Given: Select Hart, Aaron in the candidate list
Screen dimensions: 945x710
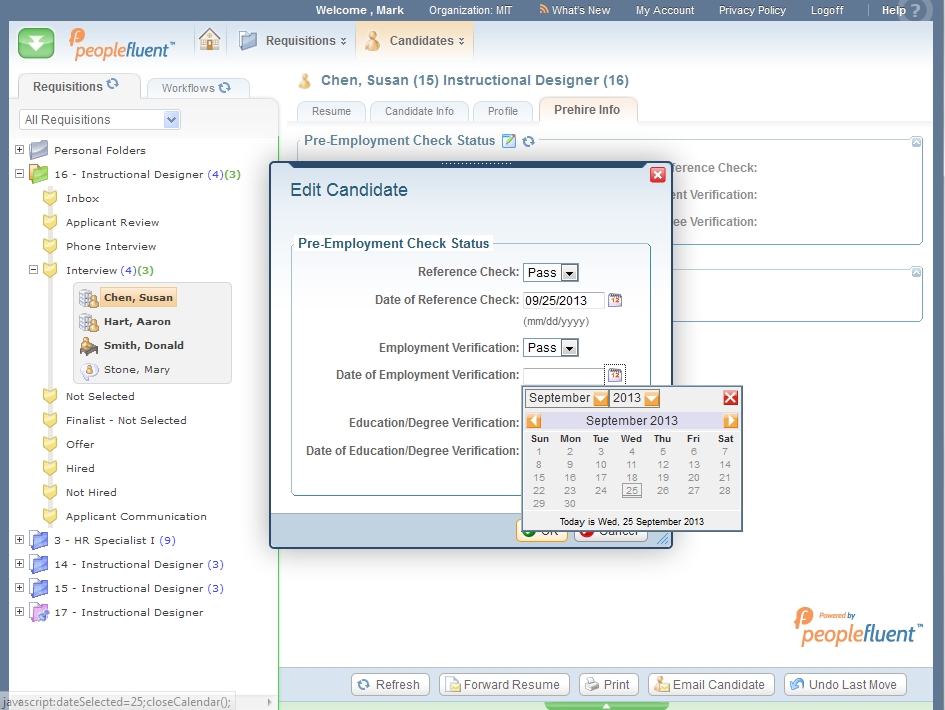Looking at the screenshot, I should click(137, 322).
